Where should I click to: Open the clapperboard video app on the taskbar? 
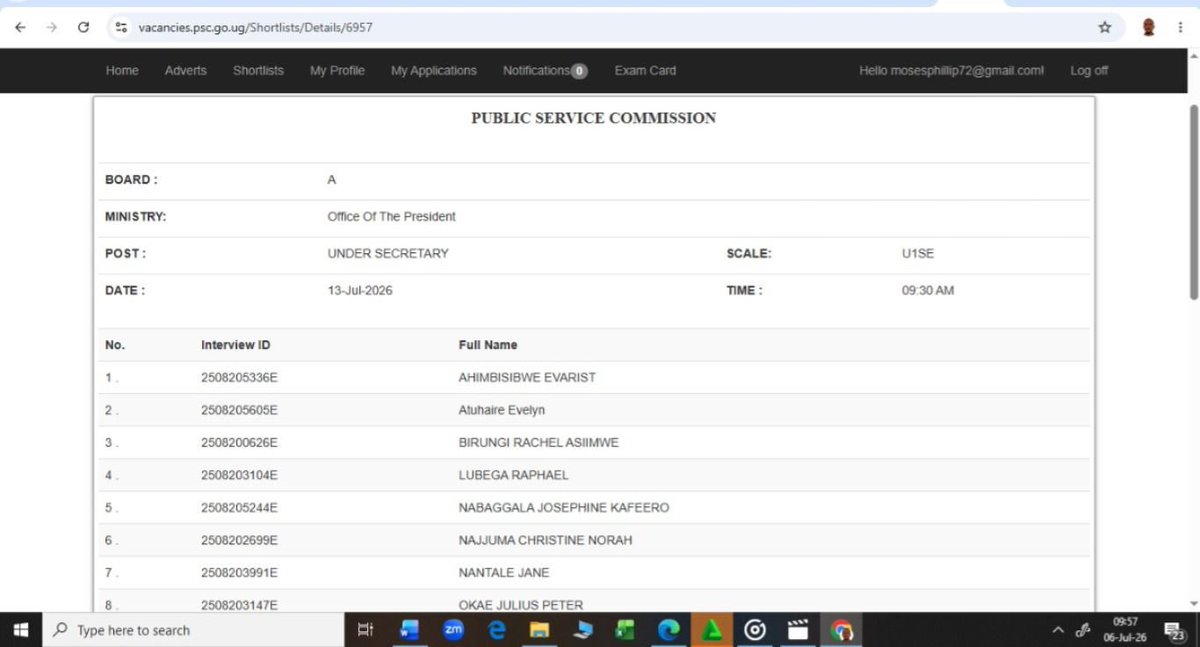[798, 630]
